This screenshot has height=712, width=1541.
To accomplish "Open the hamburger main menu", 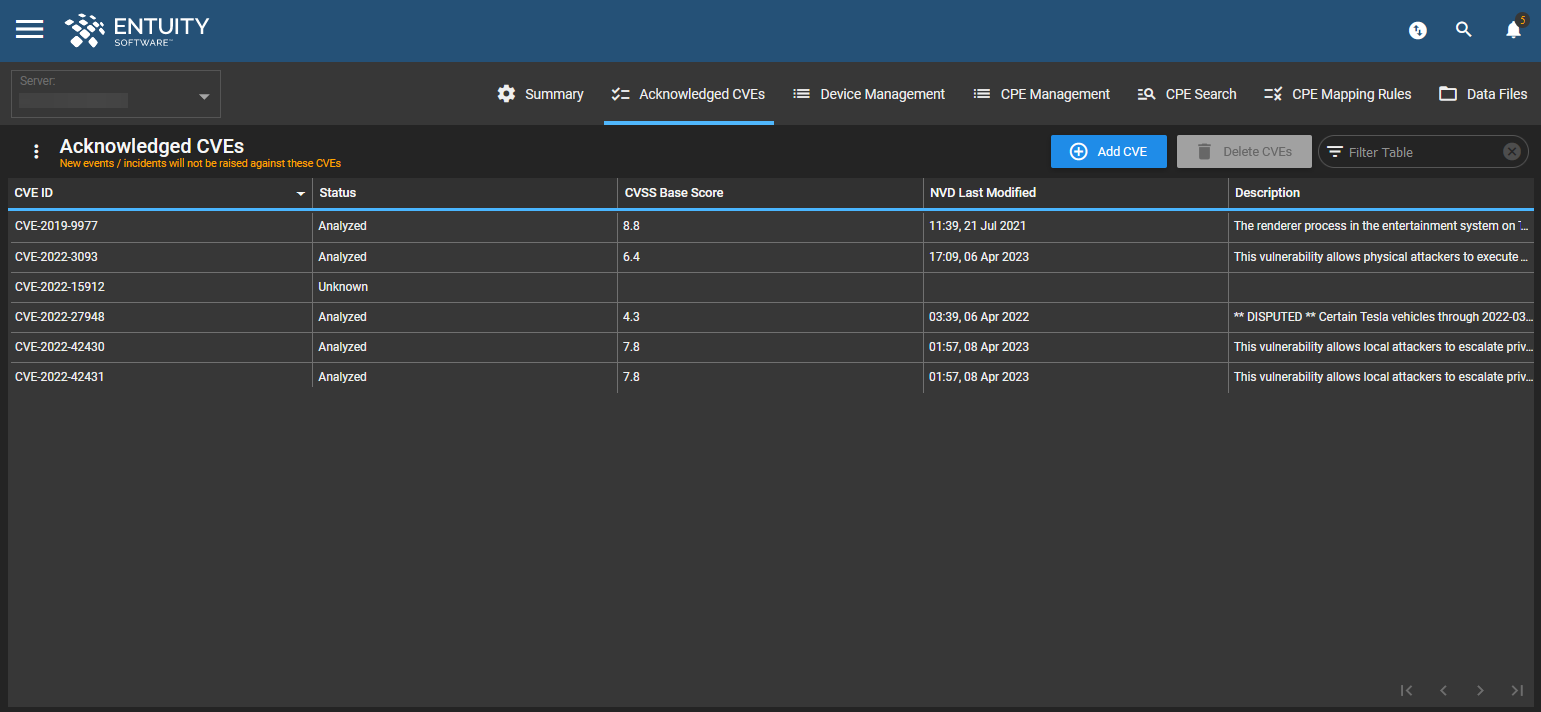I will point(30,29).
